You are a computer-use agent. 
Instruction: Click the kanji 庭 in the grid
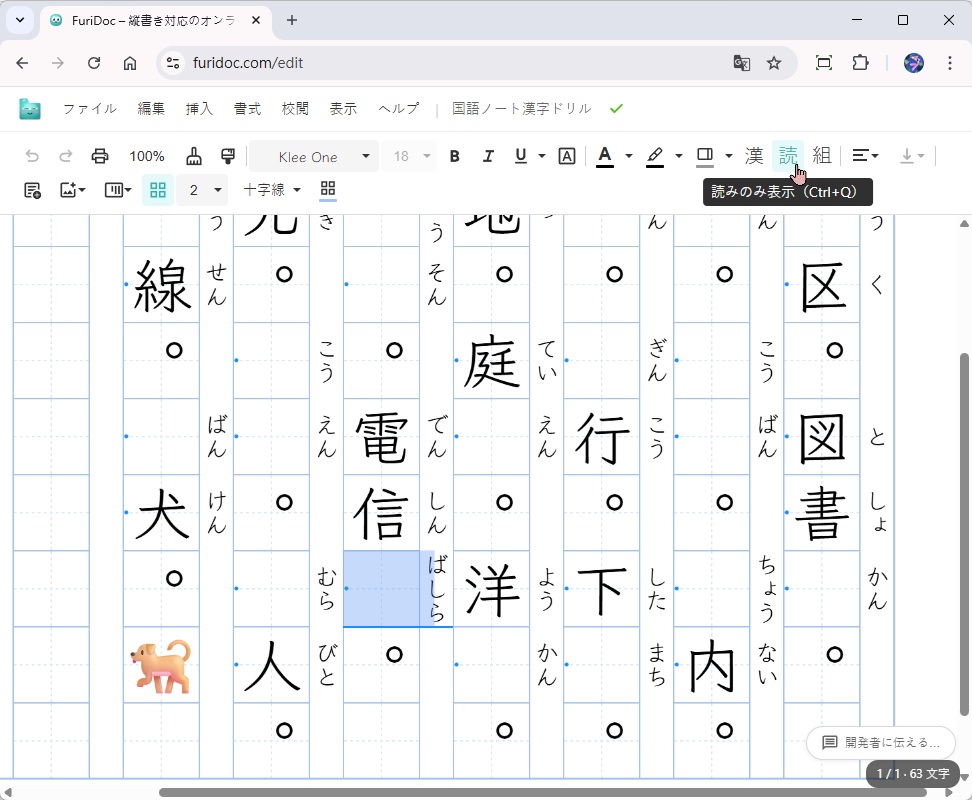tap(492, 361)
